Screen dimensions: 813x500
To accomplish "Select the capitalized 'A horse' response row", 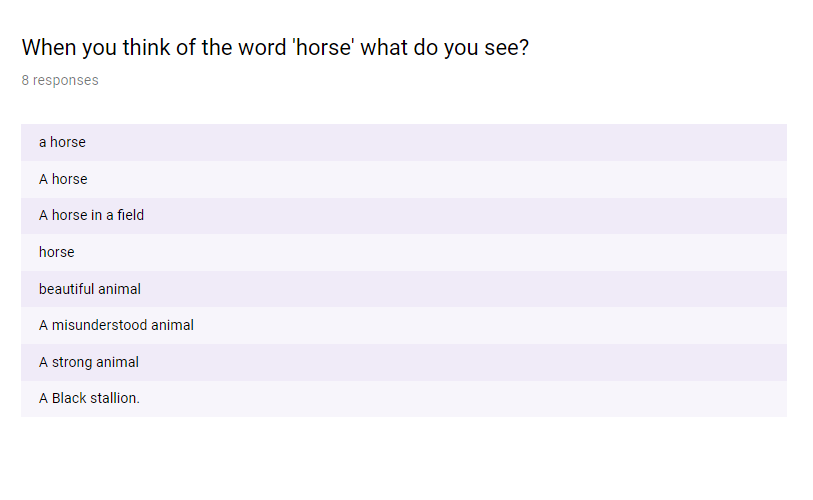I will (63, 179).
